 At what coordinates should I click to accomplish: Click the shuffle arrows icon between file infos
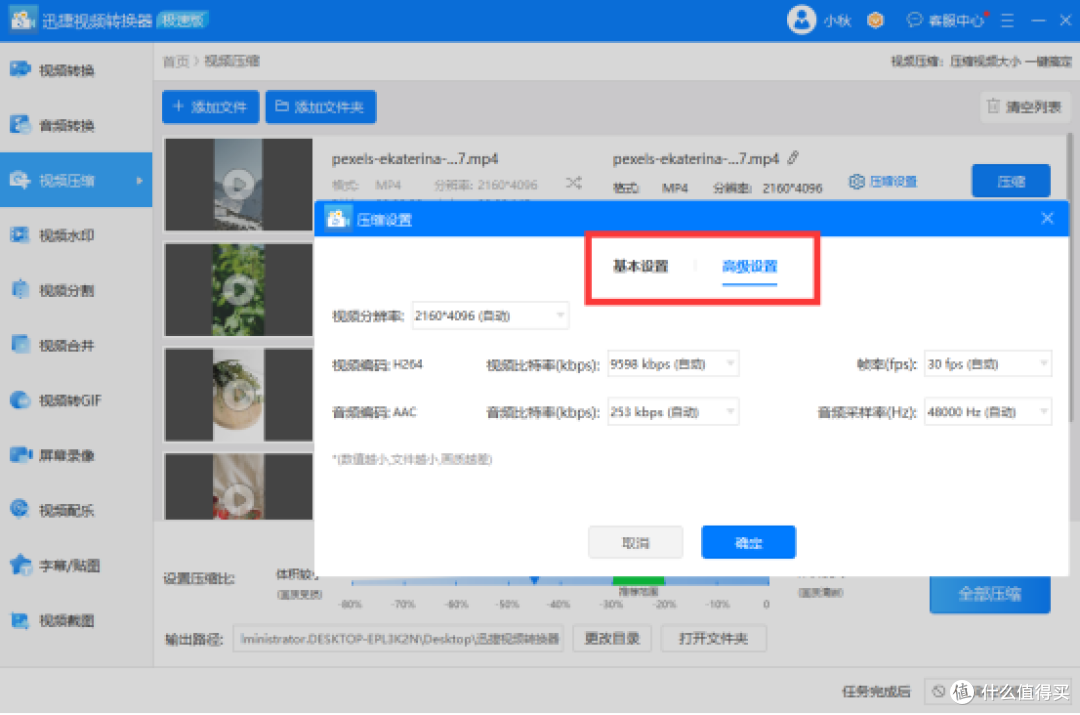coord(574,183)
